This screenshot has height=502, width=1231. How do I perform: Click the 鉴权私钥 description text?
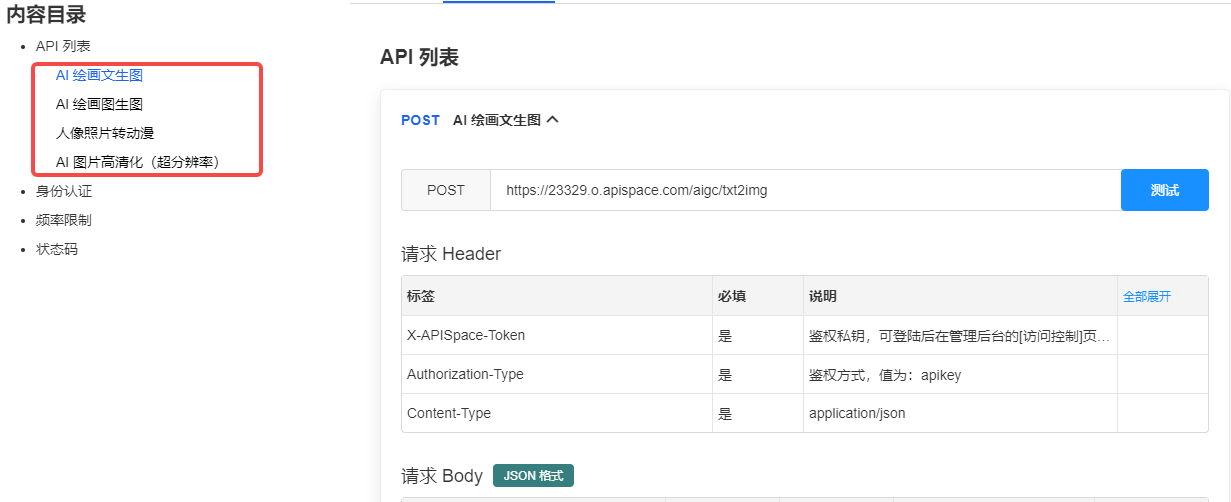pyautogui.click(x=959, y=335)
